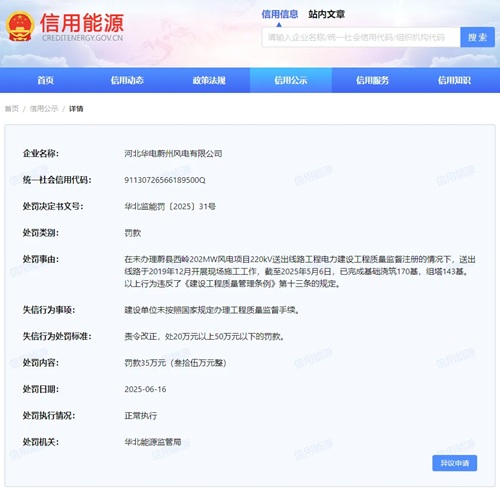
Task: Click the 处罚事由 description paragraph
Action: click(300, 271)
